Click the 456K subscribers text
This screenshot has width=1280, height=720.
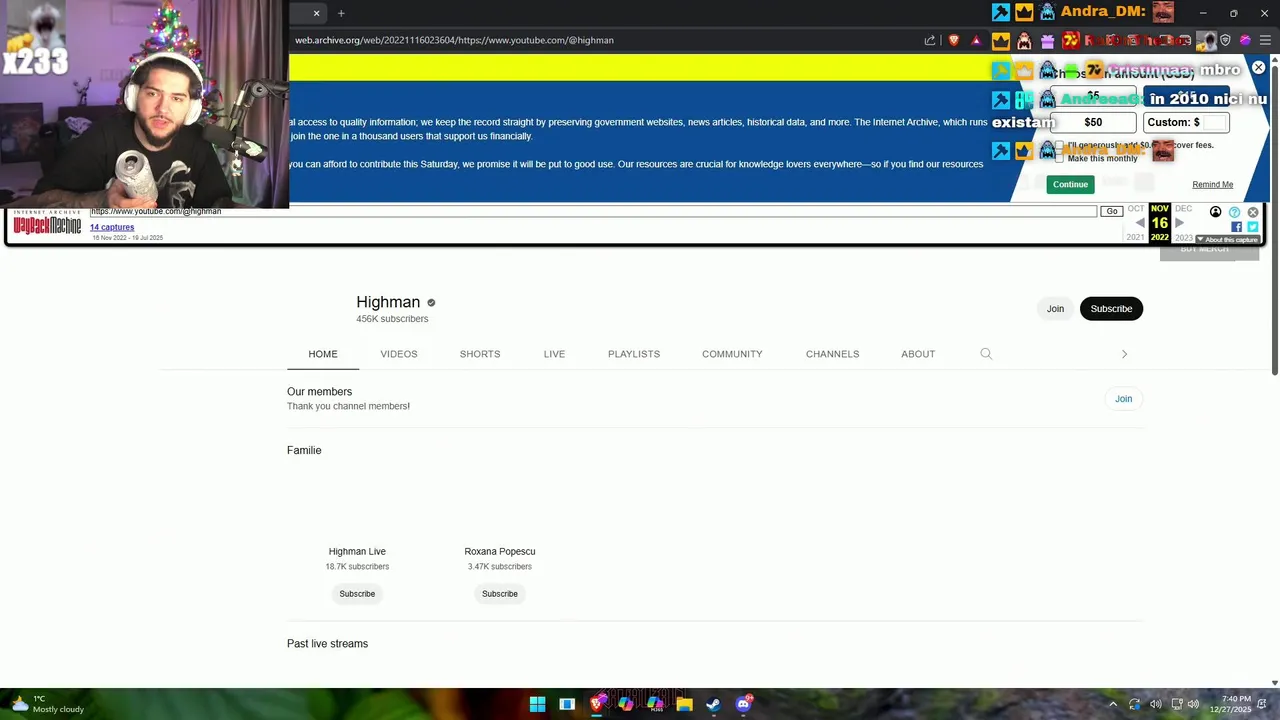392,319
